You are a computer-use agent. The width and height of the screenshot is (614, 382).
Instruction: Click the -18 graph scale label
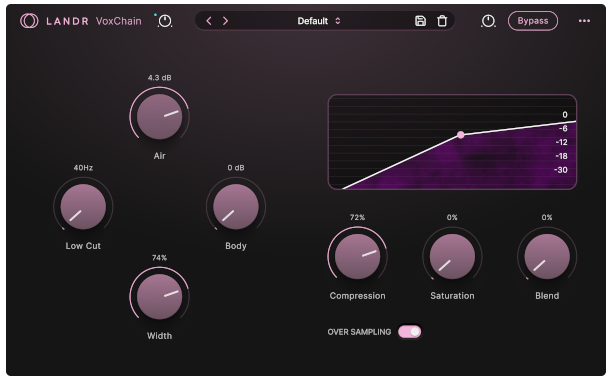pyautogui.click(x=562, y=156)
